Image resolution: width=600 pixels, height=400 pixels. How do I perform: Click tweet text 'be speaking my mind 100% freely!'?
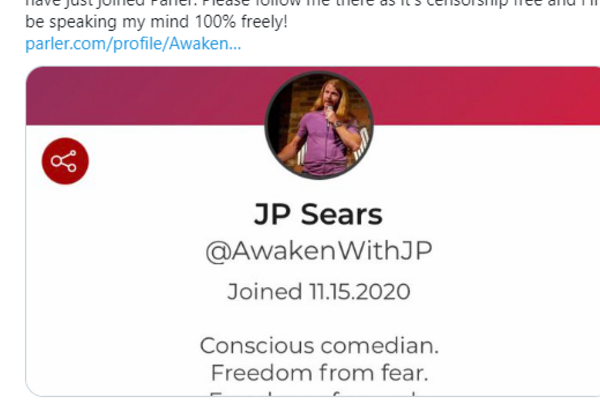click(x=156, y=22)
